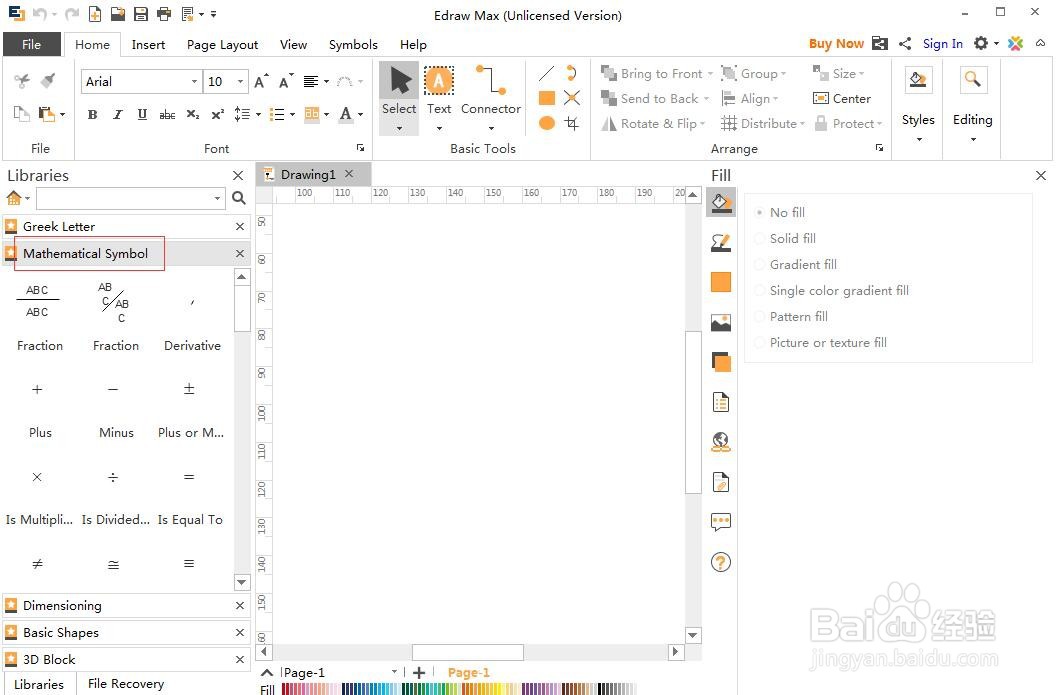Add a new page with plus button
This screenshot has width=1056, height=695.
[x=419, y=672]
